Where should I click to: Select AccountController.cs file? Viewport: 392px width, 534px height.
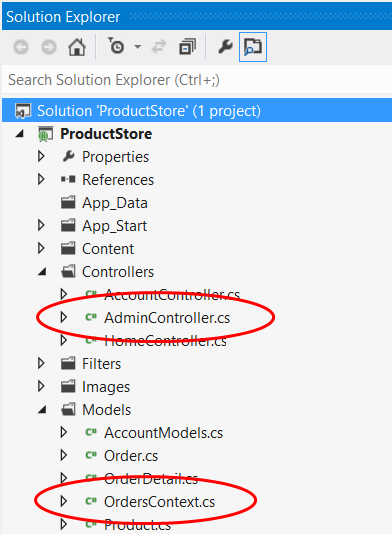coord(172,295)
